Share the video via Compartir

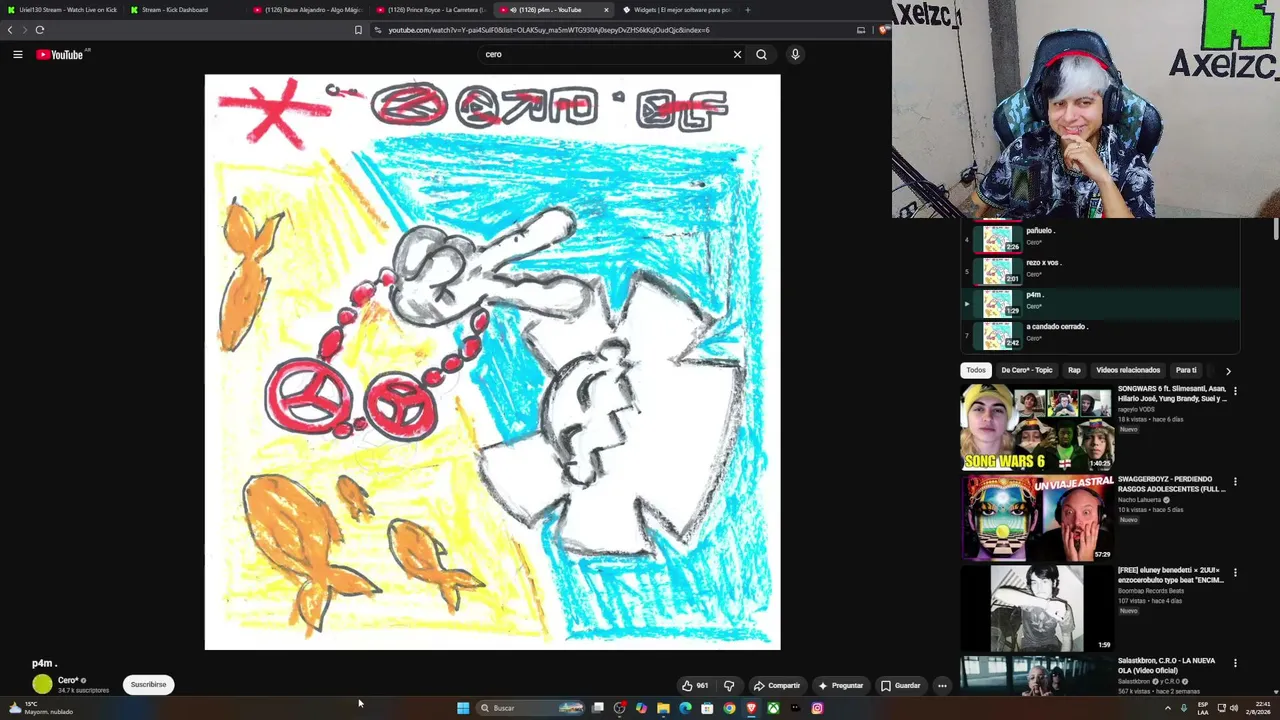coord(777,685)
